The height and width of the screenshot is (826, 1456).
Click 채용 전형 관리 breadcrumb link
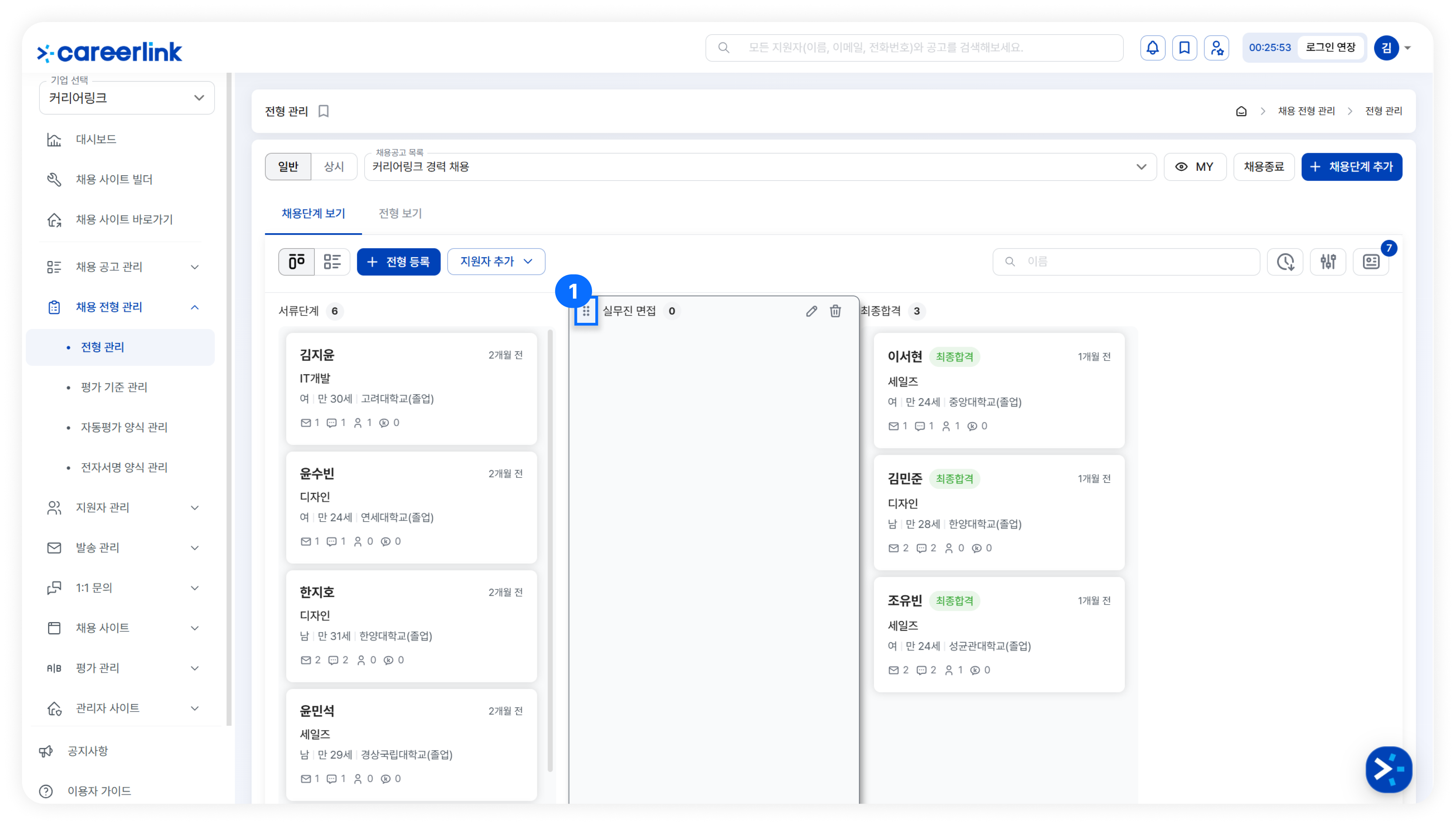coord(1306,111)
